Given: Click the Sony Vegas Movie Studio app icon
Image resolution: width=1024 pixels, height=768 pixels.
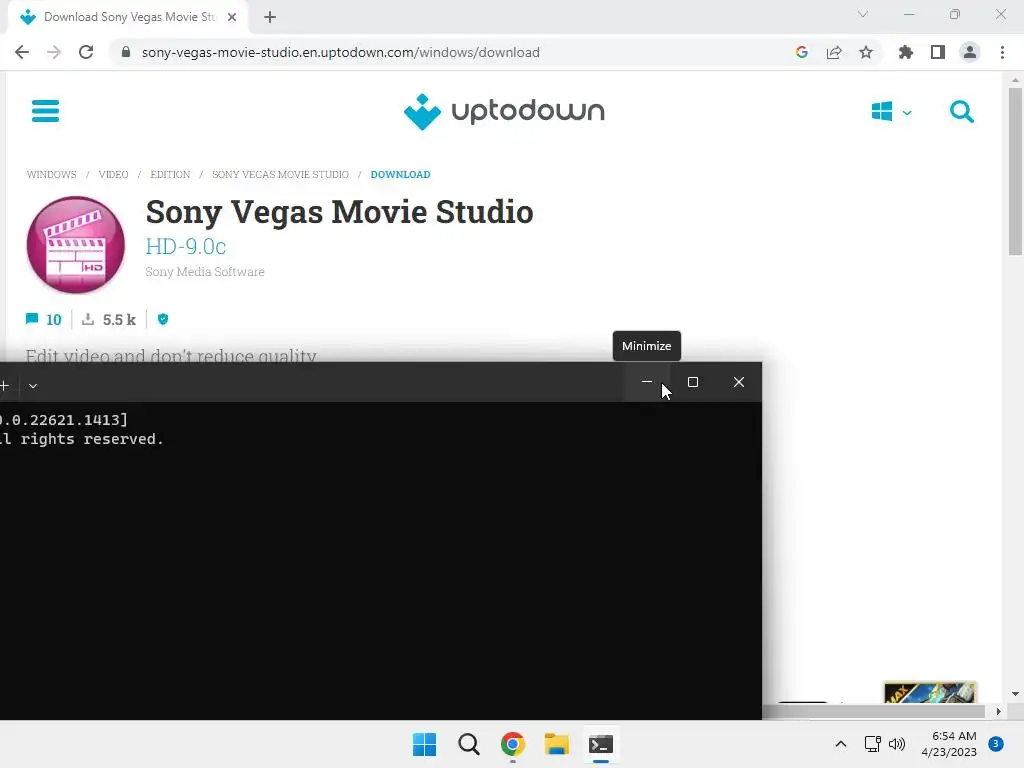Looking at the screenshot, I should (x=76, y=245).
